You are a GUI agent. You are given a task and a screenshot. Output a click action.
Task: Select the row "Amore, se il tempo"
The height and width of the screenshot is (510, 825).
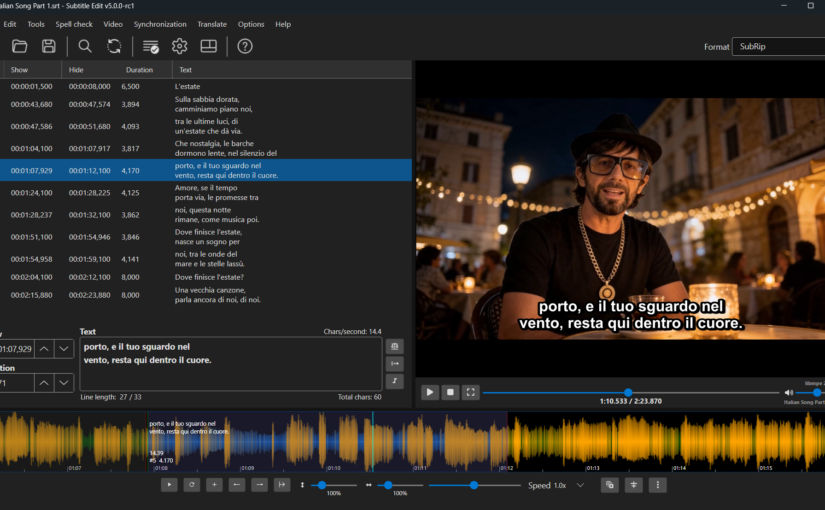coord(206,193)
